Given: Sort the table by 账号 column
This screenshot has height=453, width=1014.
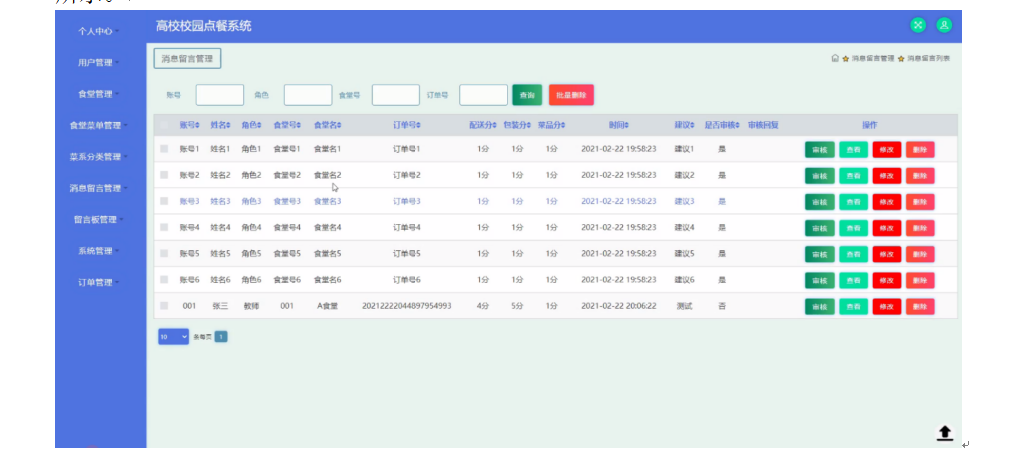Looking at the screenshot, I should coord(189,125).
